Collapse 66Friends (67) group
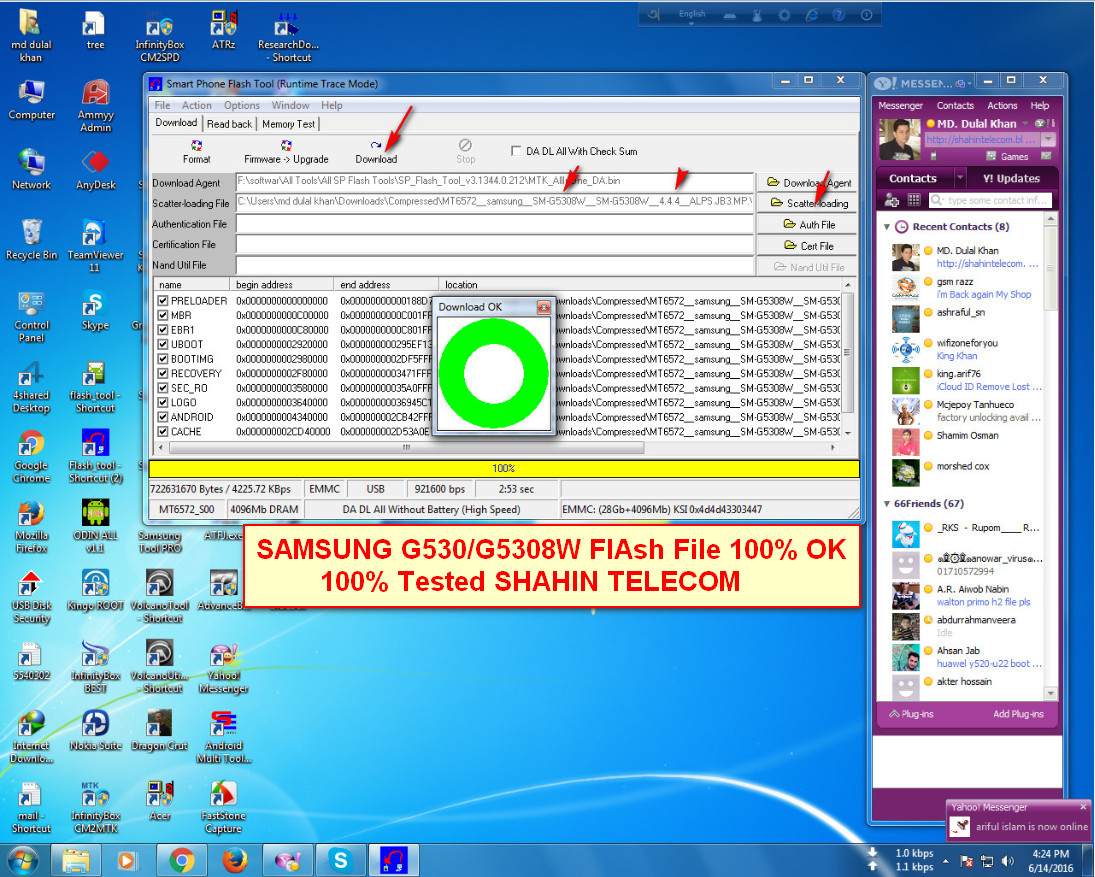Viewport: 1095px width, 877px height. [887, 503]
